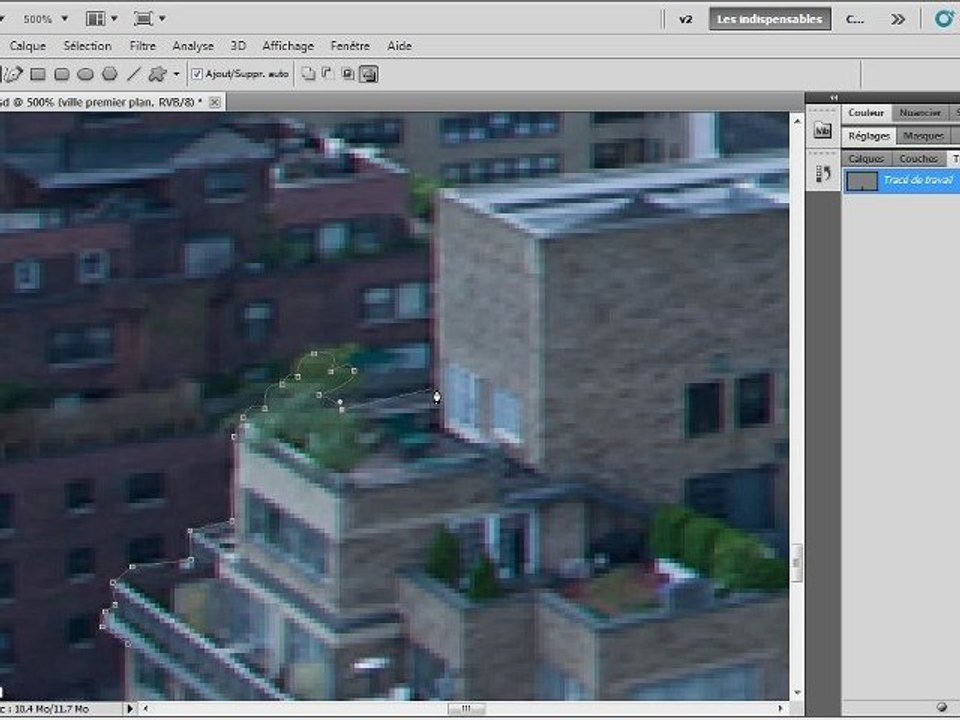The image size is (960, 720).
Task: Open the Fenêtre menu
Action: point(350,46)
